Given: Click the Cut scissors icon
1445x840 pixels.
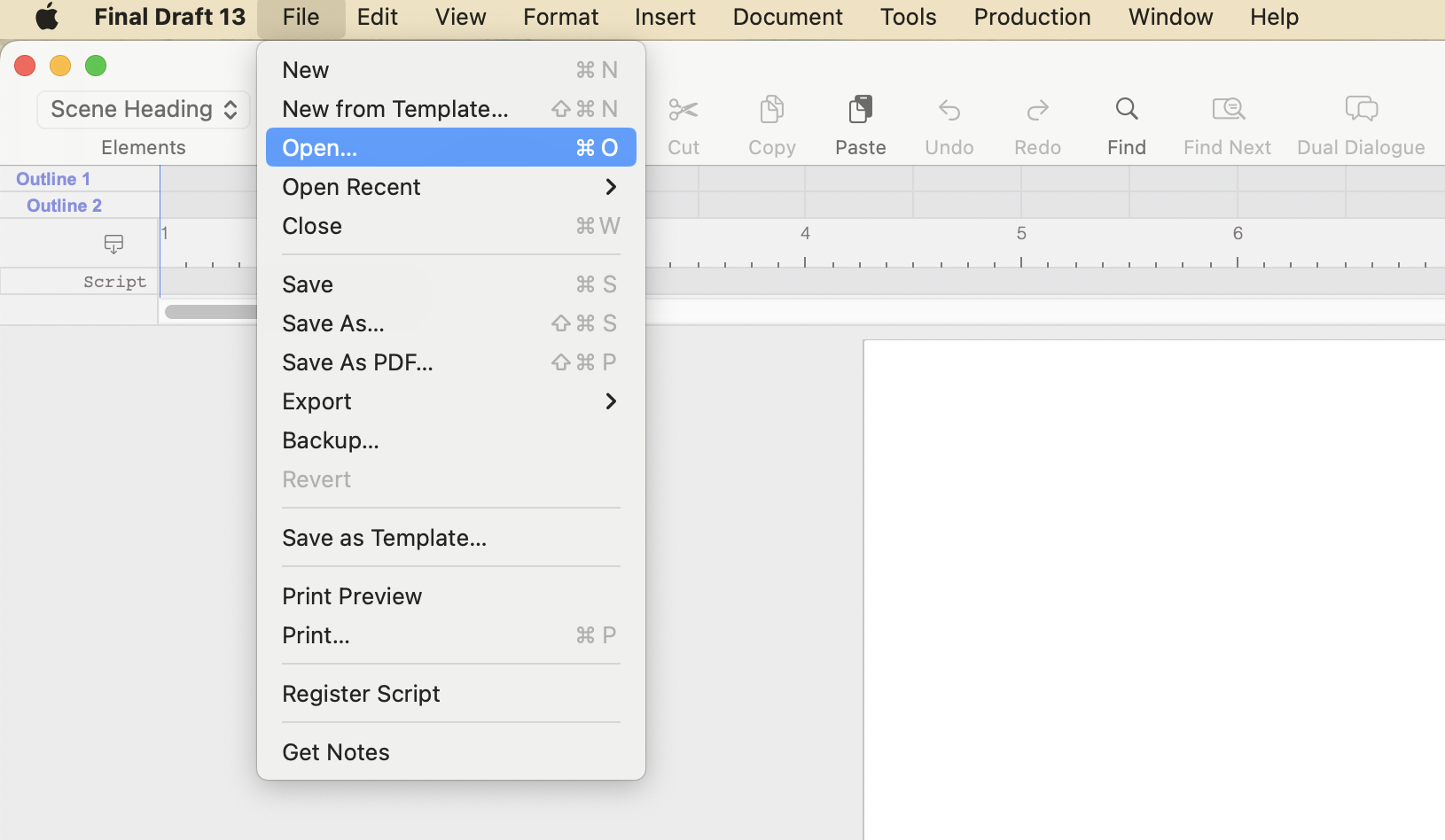Looking at the screenshot, I should pos(683,110).
